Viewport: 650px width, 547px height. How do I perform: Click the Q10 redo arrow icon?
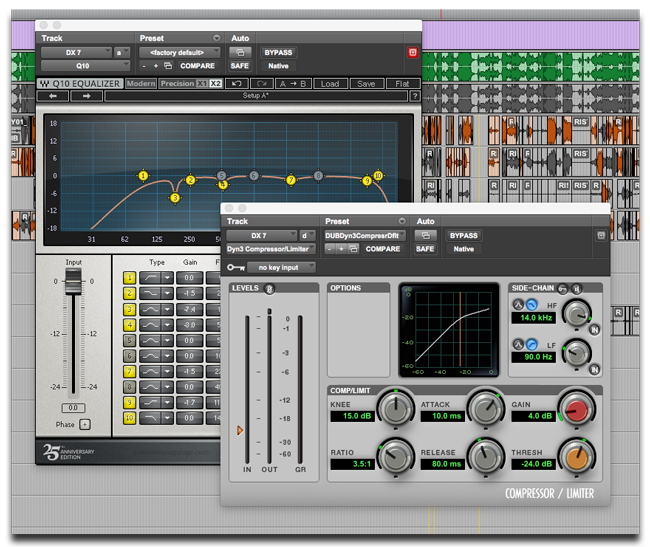point(262,84)
